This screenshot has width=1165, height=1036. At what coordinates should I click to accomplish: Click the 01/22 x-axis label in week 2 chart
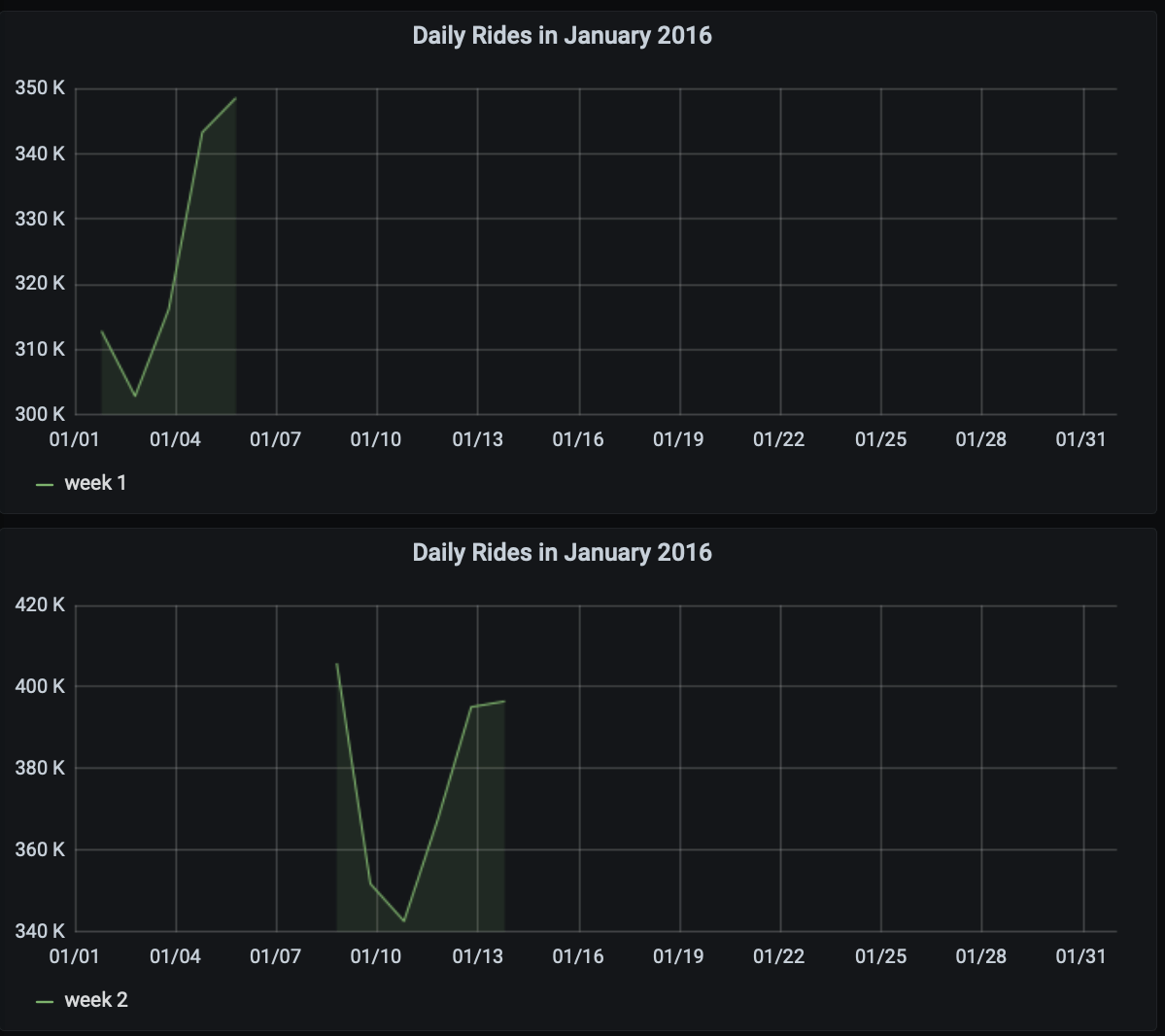point(779,956)
